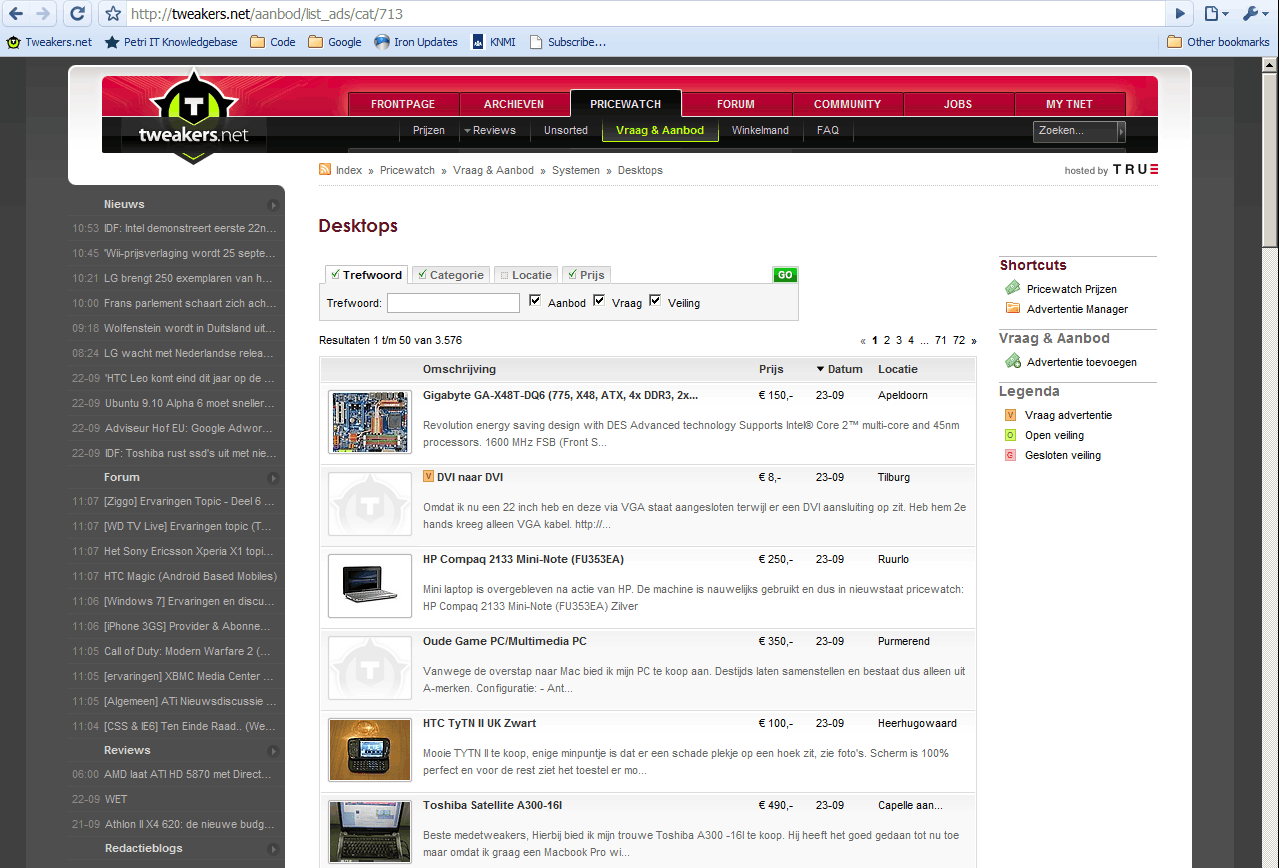Click the Vraag advertentie legend icon

point(1010,415)
